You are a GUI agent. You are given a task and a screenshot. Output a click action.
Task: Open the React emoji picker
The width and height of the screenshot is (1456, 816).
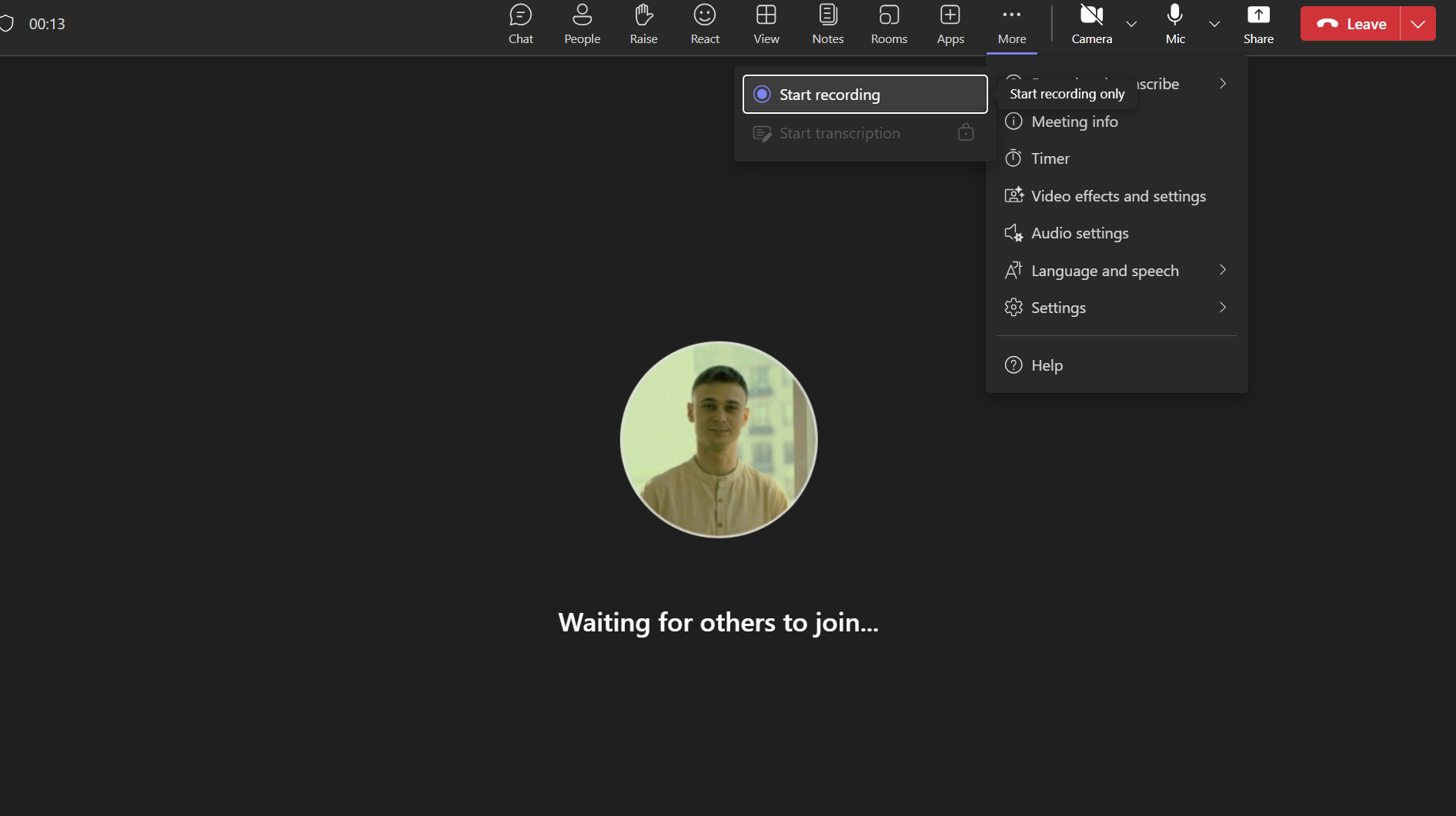704,24
